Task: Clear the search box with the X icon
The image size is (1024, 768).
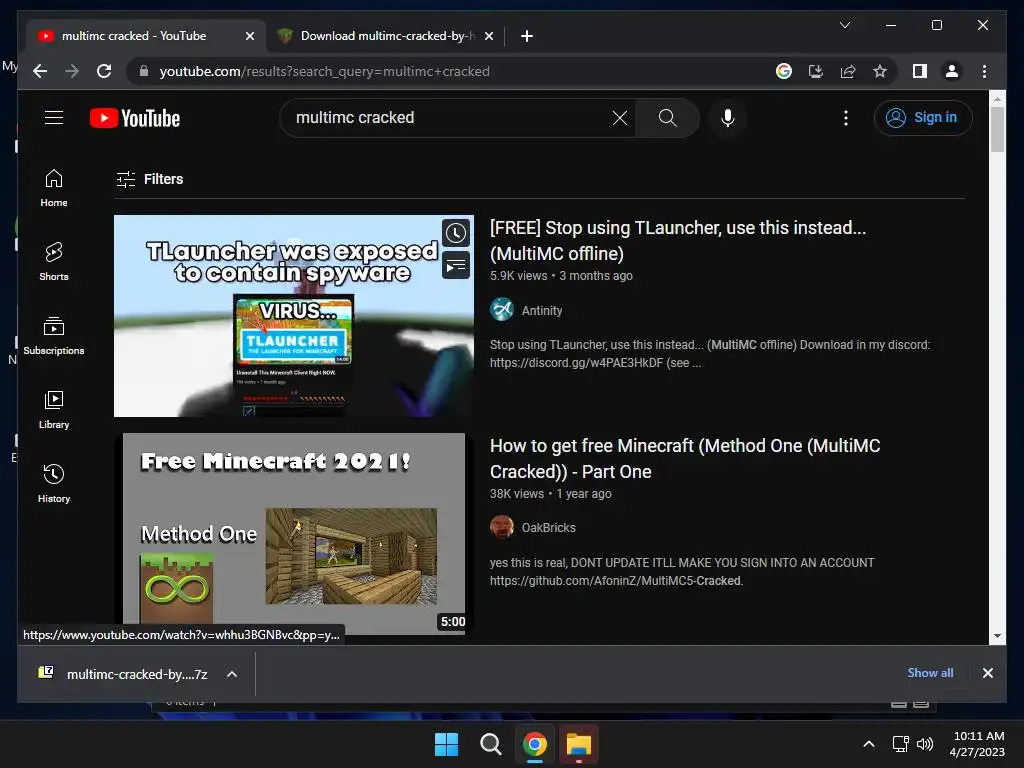Action: pyautogui.click(x=620, y=118)
